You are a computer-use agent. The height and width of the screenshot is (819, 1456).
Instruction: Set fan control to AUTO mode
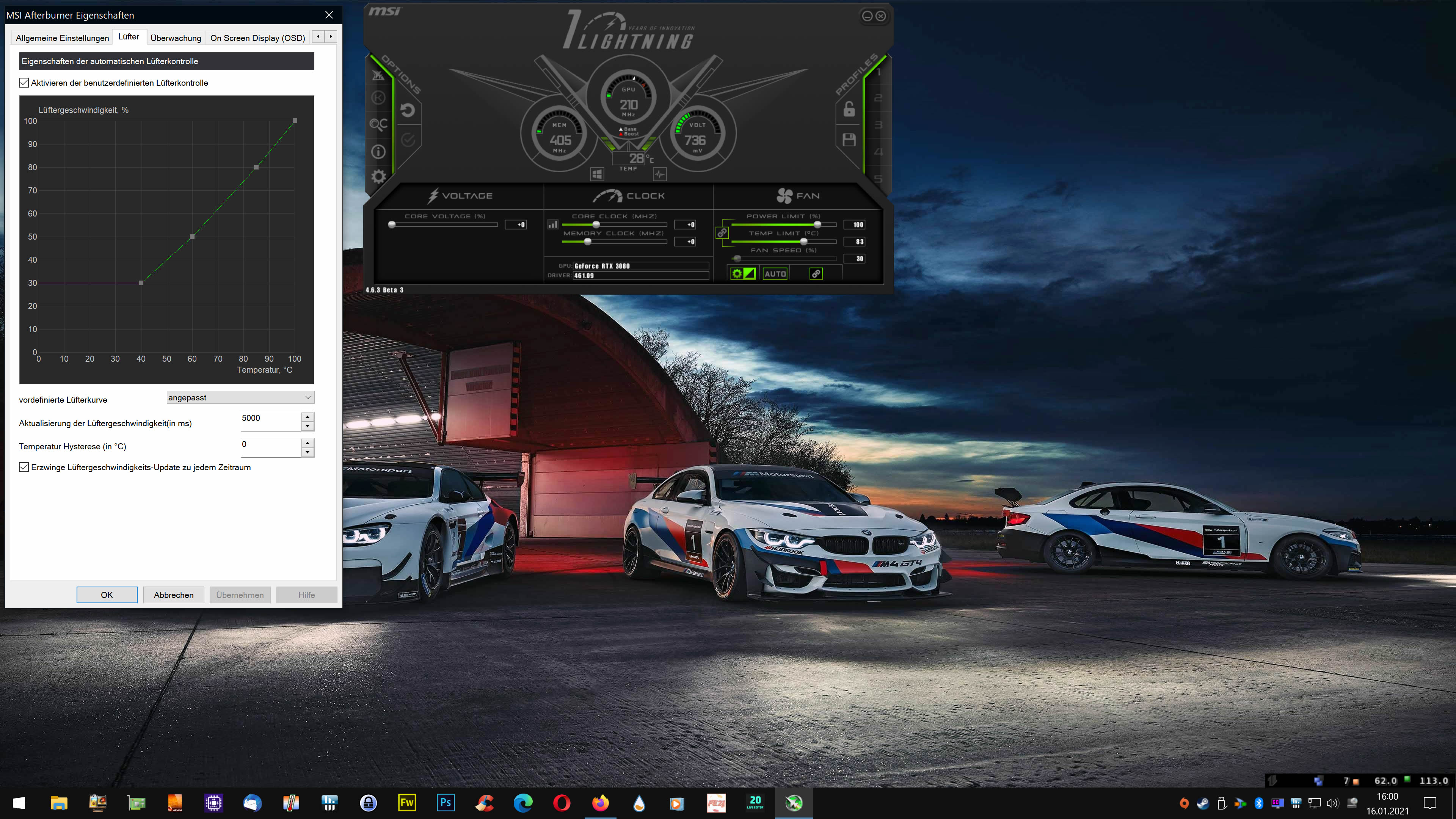(x=775, y=273)
